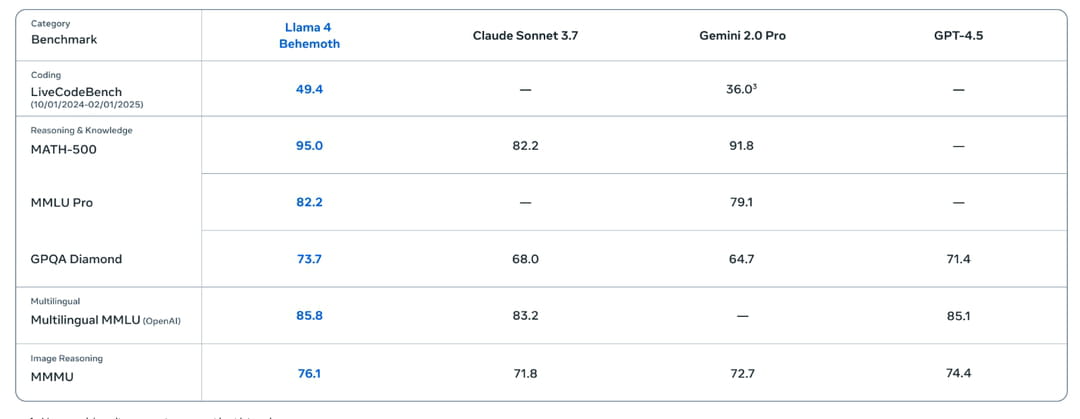Select the Claude Sonnet 3.7 column header

pyautogui.click(x=525, y=36)
